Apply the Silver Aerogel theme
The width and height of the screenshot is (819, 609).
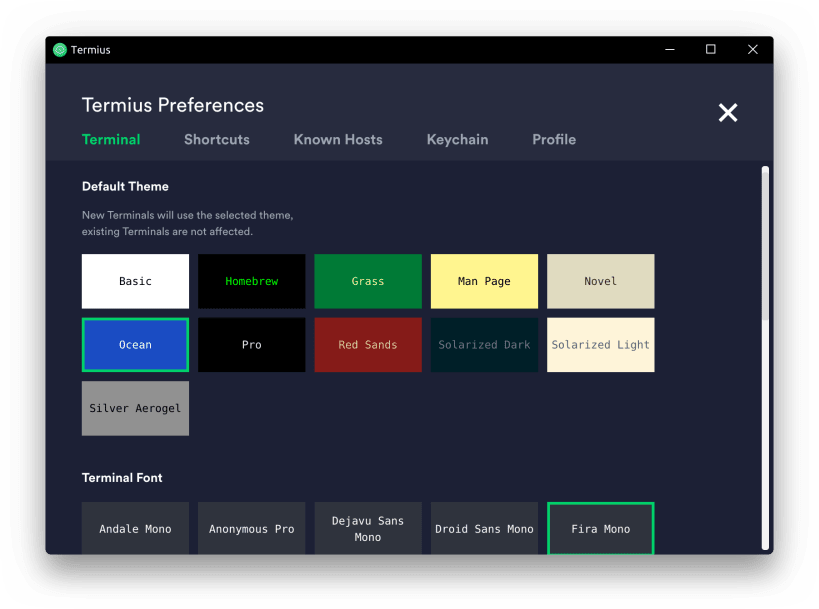135,408
